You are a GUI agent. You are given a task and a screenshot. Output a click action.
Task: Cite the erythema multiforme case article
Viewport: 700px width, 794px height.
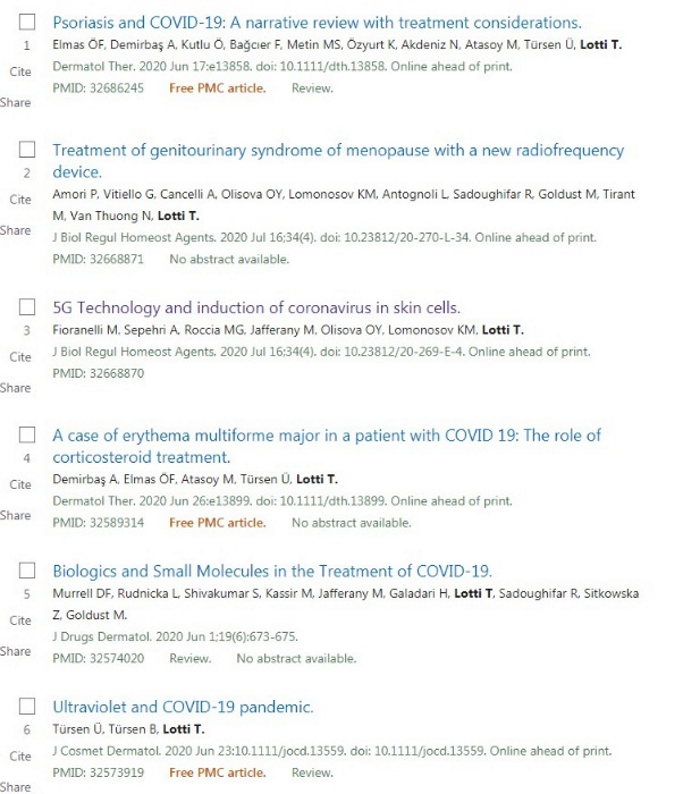tap(20, 485)
